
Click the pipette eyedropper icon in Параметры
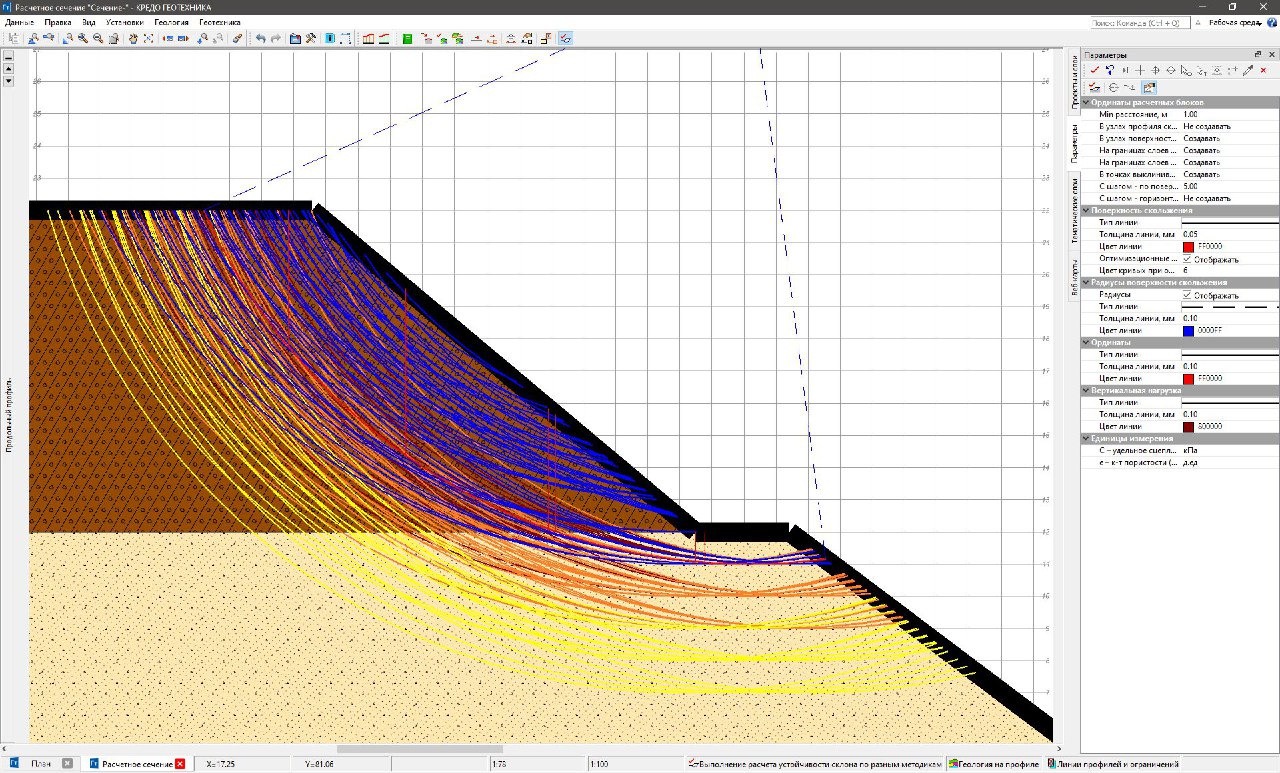point(1247,70)
